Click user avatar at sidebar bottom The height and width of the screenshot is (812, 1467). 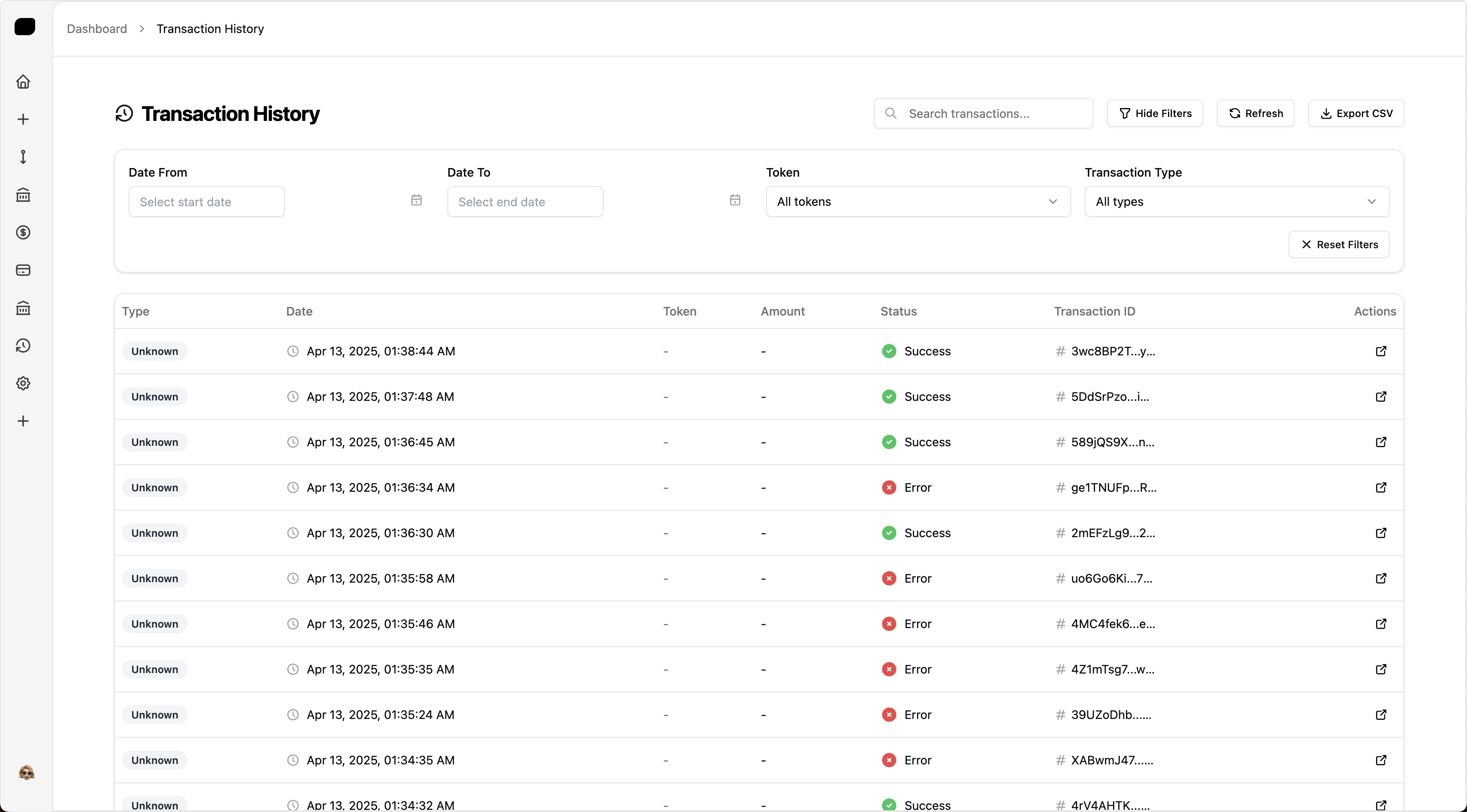click(x=26, y=772)
